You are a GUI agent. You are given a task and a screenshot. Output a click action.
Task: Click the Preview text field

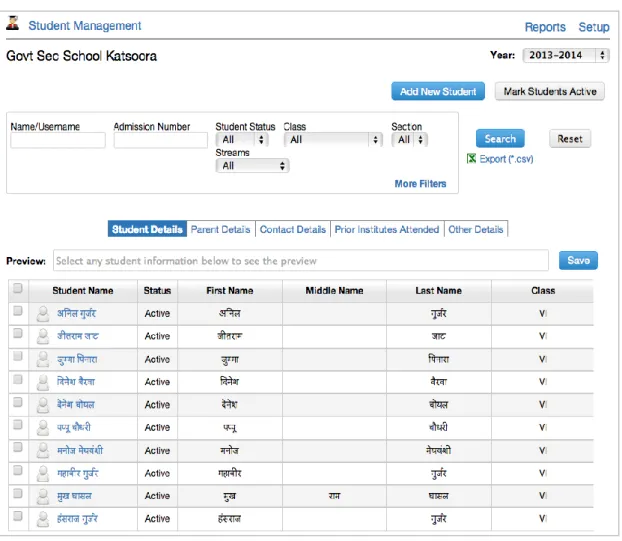pyautogui.click(x=301, y=261)
